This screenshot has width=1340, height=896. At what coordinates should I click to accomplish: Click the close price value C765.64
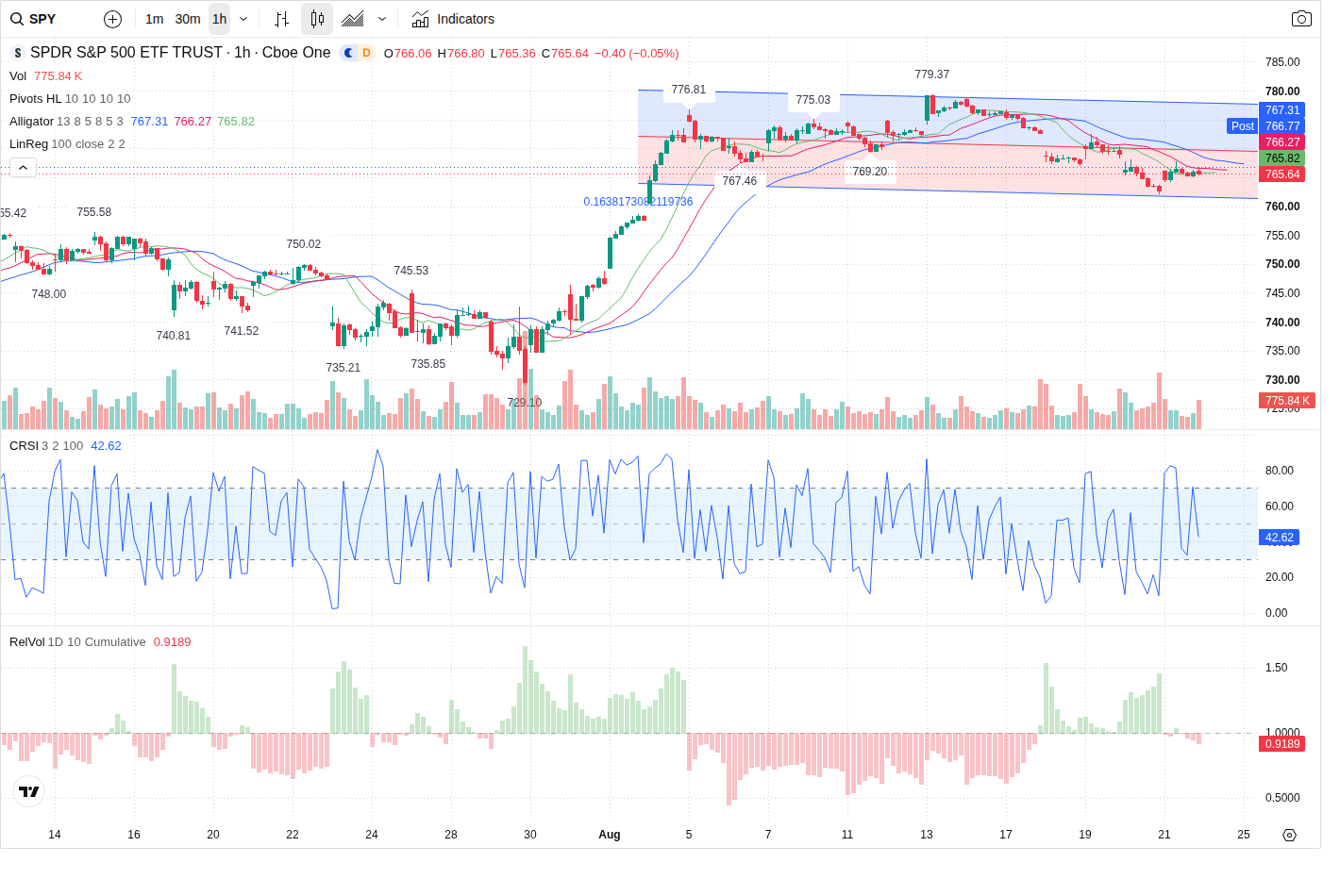pos(565,54)
